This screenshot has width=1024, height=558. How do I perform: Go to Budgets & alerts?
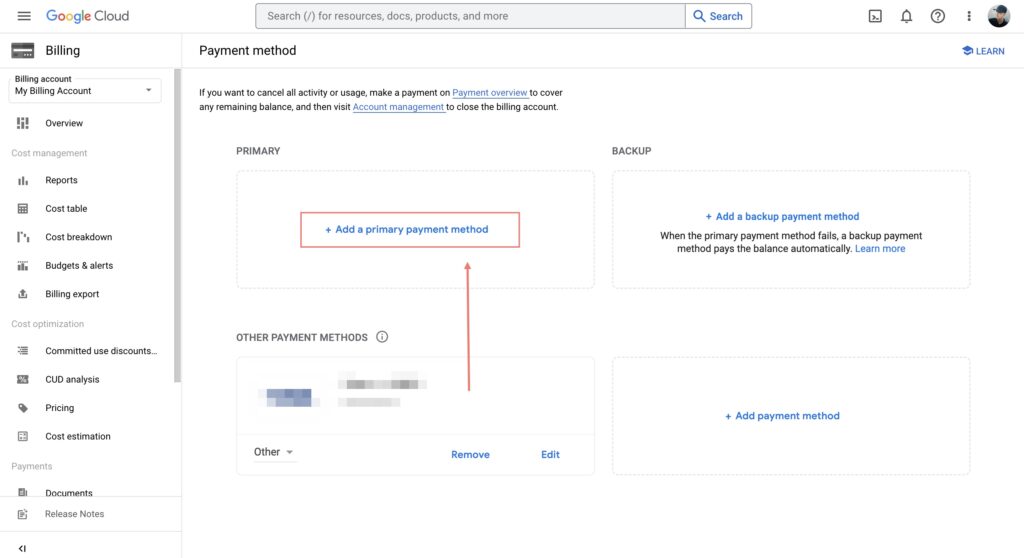(78, 266)
